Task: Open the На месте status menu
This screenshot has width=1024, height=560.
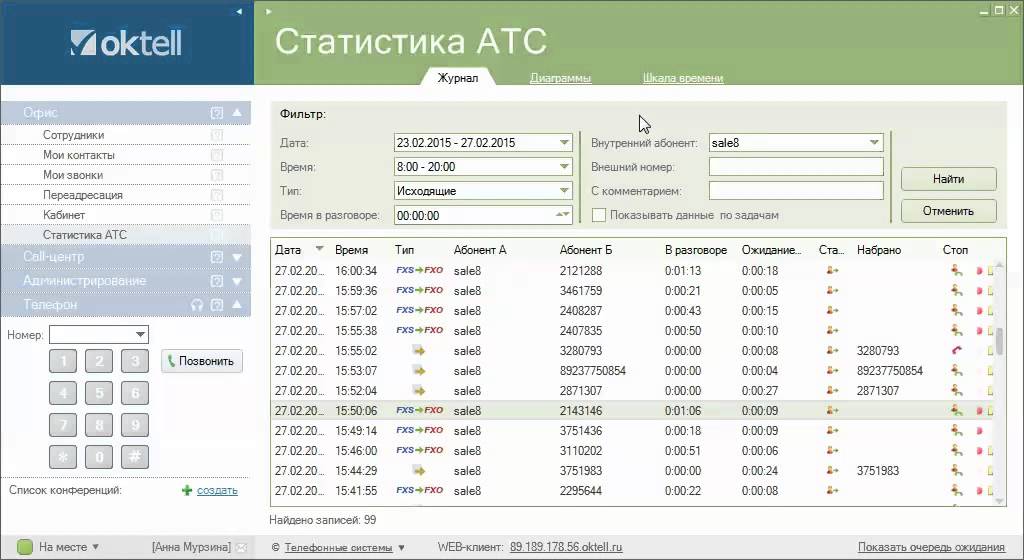Action: coord(69,547)
